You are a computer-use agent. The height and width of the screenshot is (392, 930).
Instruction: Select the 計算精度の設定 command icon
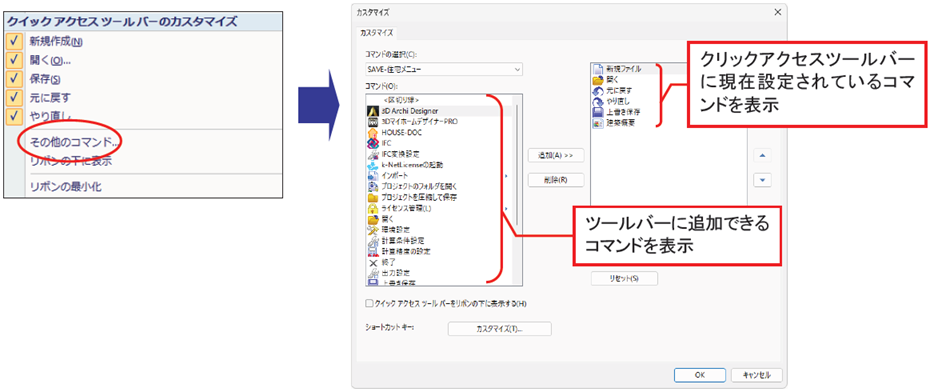click(x=373, y=251)
